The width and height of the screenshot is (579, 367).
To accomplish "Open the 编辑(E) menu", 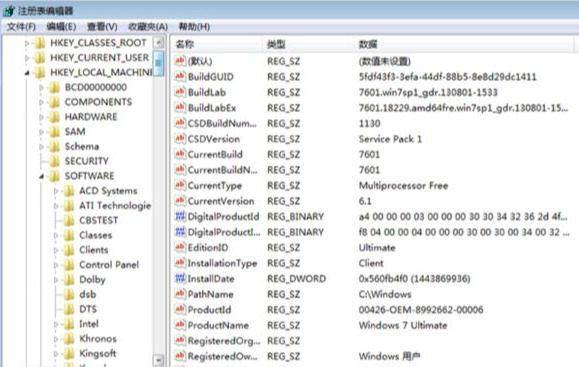I will click(61, 27).
